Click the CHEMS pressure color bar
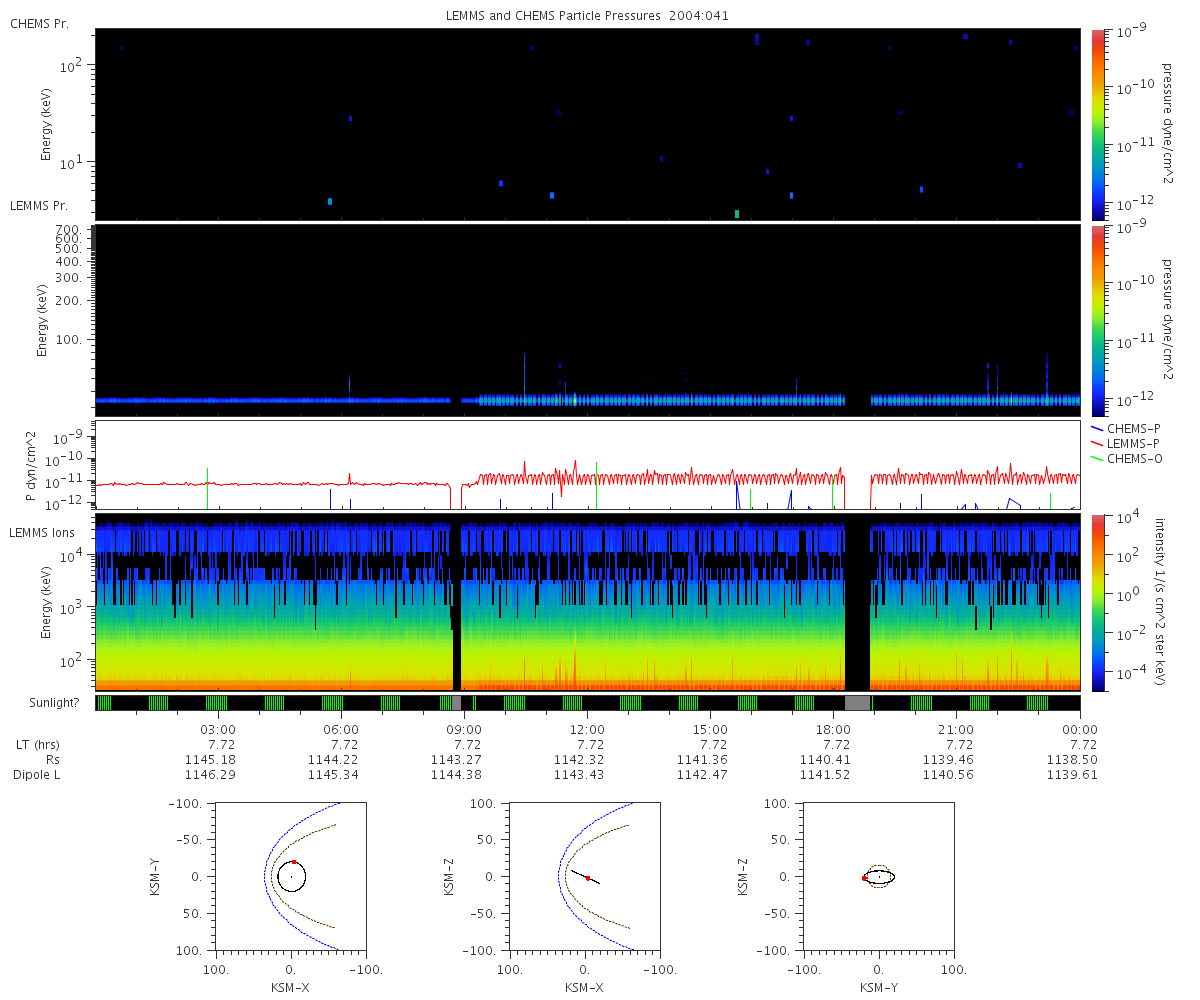 [x=1098, y=124]
